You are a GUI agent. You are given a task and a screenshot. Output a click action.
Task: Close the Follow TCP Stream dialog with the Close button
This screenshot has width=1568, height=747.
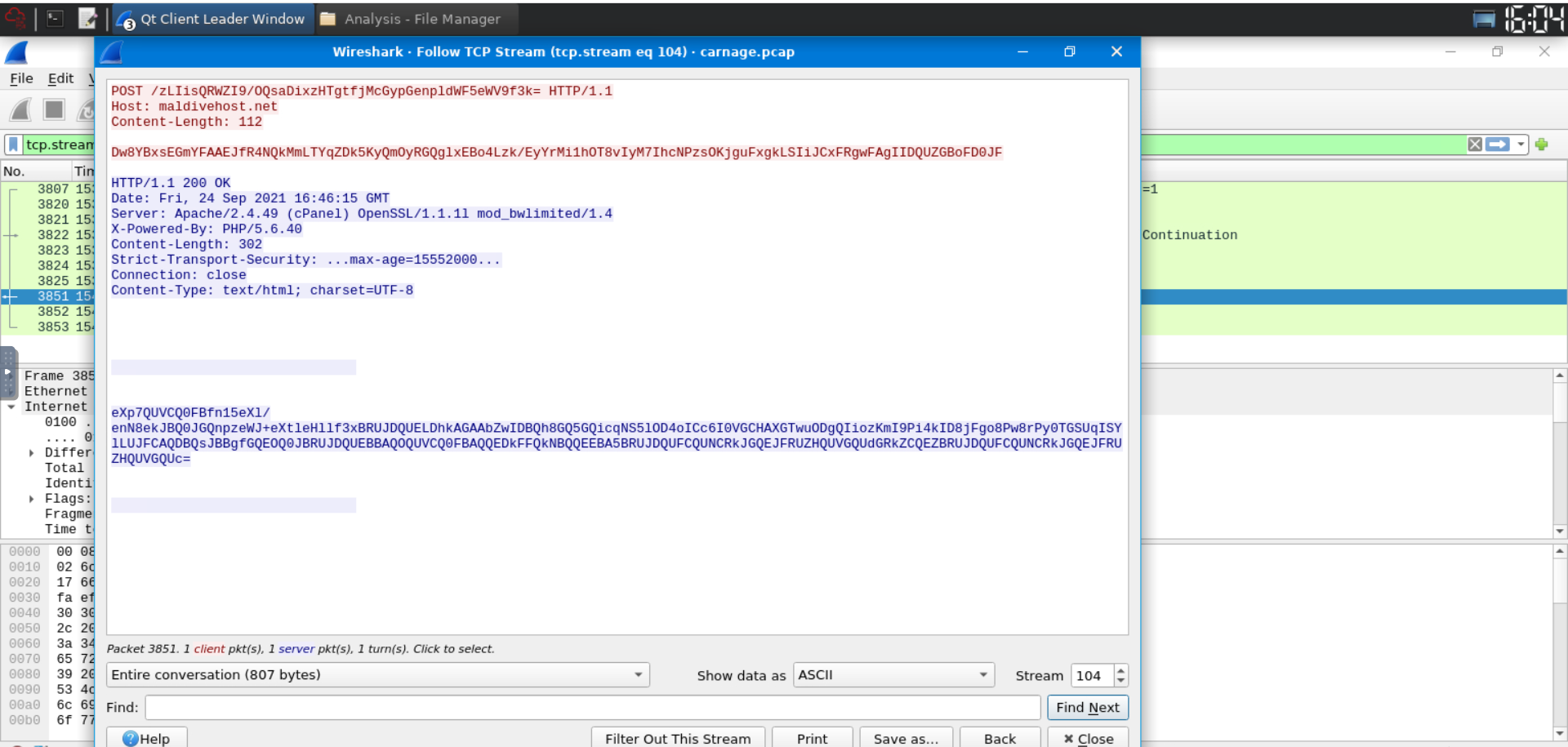coord(1088,738)
